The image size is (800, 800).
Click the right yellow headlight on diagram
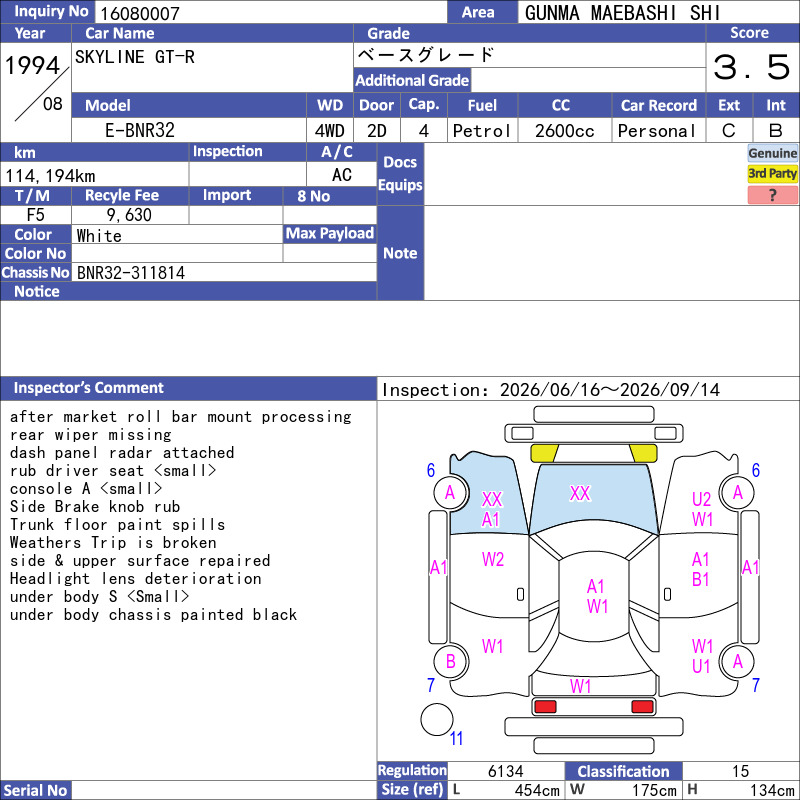click(x=643, y=453)
